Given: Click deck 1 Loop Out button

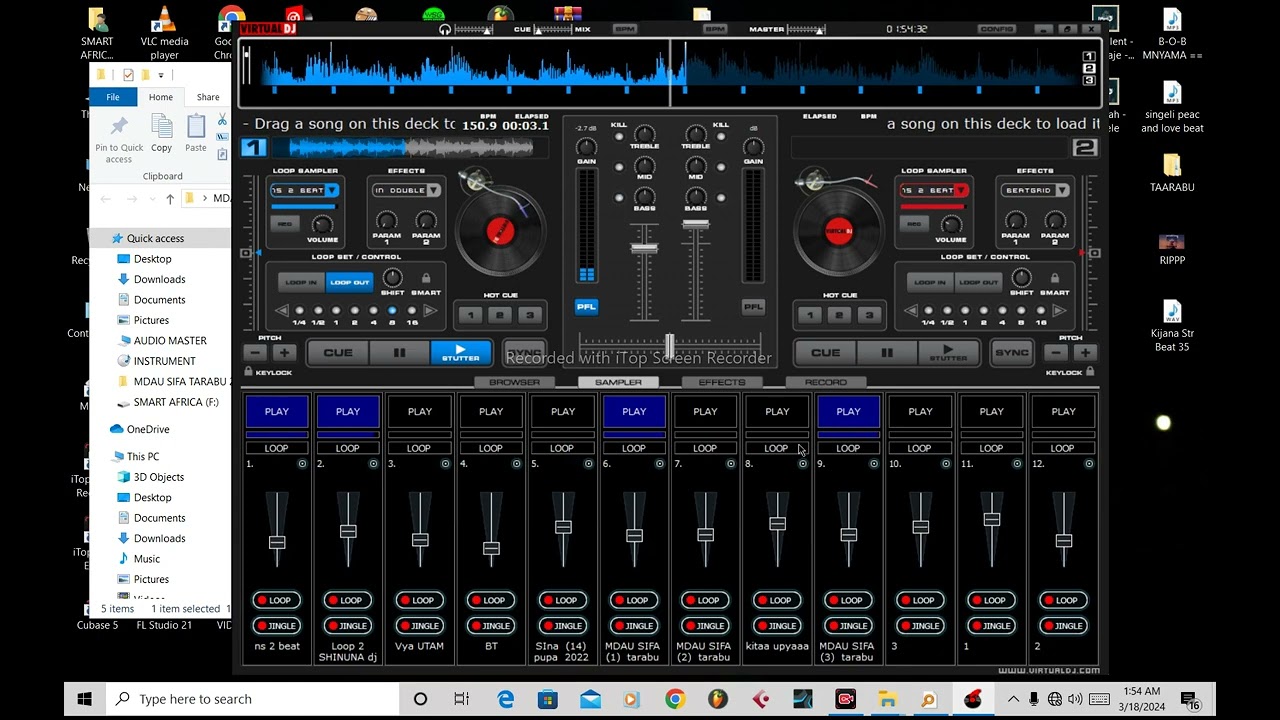Looking at the screenshot, I should (x=349, y=283).
